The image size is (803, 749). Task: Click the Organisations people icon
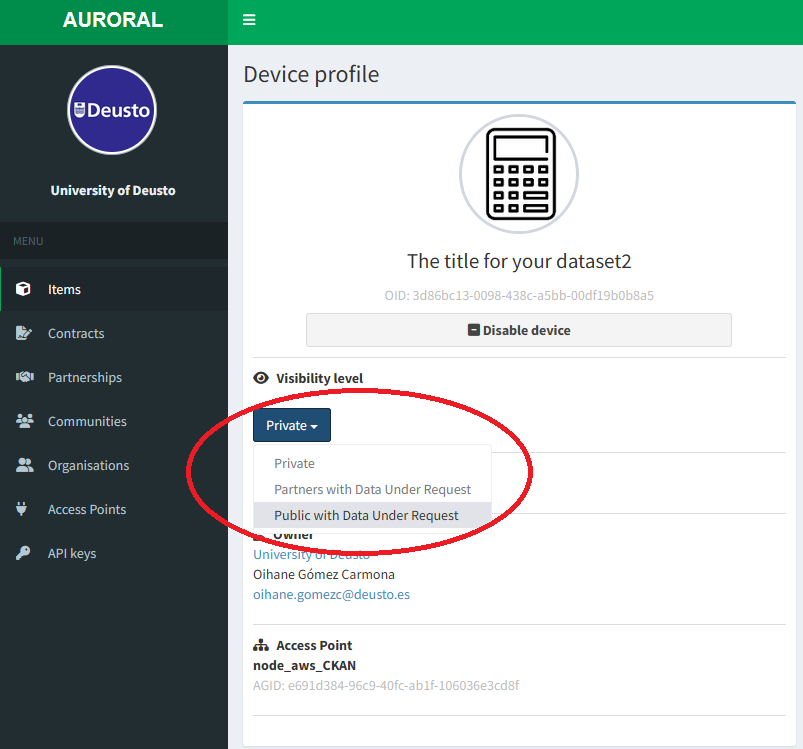[x=25, y=465]
